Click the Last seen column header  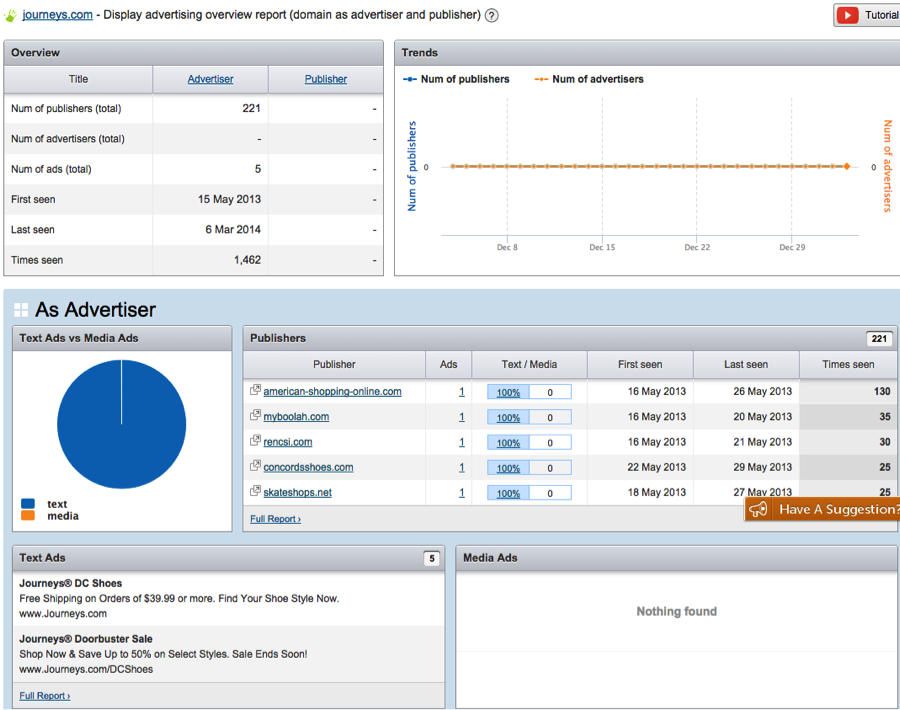[x=746, y=364]
